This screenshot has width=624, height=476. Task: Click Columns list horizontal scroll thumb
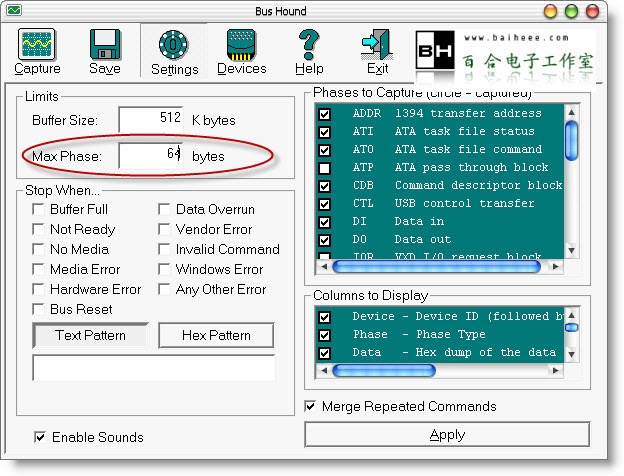click(384, 371)
